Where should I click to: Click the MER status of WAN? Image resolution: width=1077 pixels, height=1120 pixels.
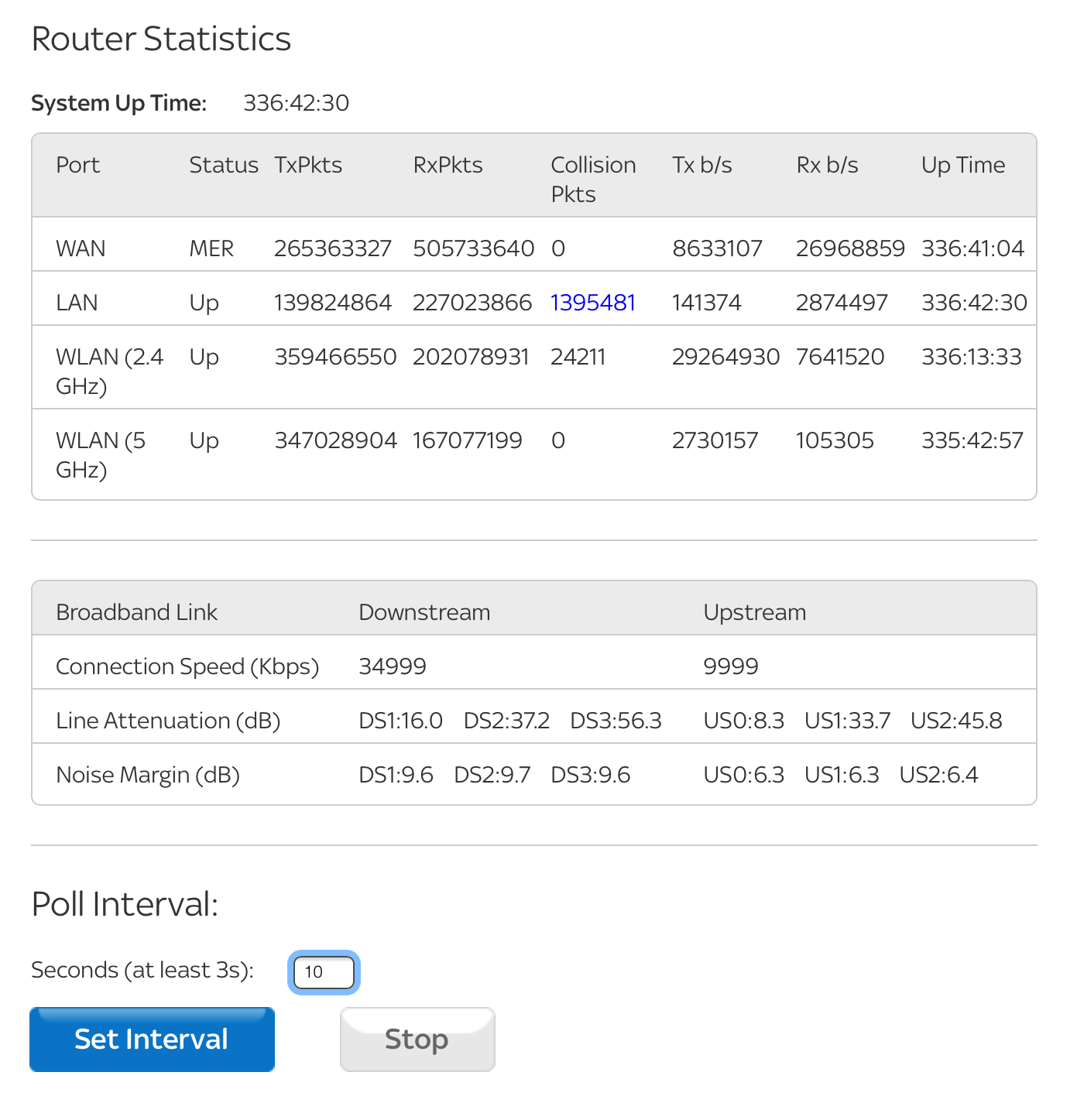point(211,248)
